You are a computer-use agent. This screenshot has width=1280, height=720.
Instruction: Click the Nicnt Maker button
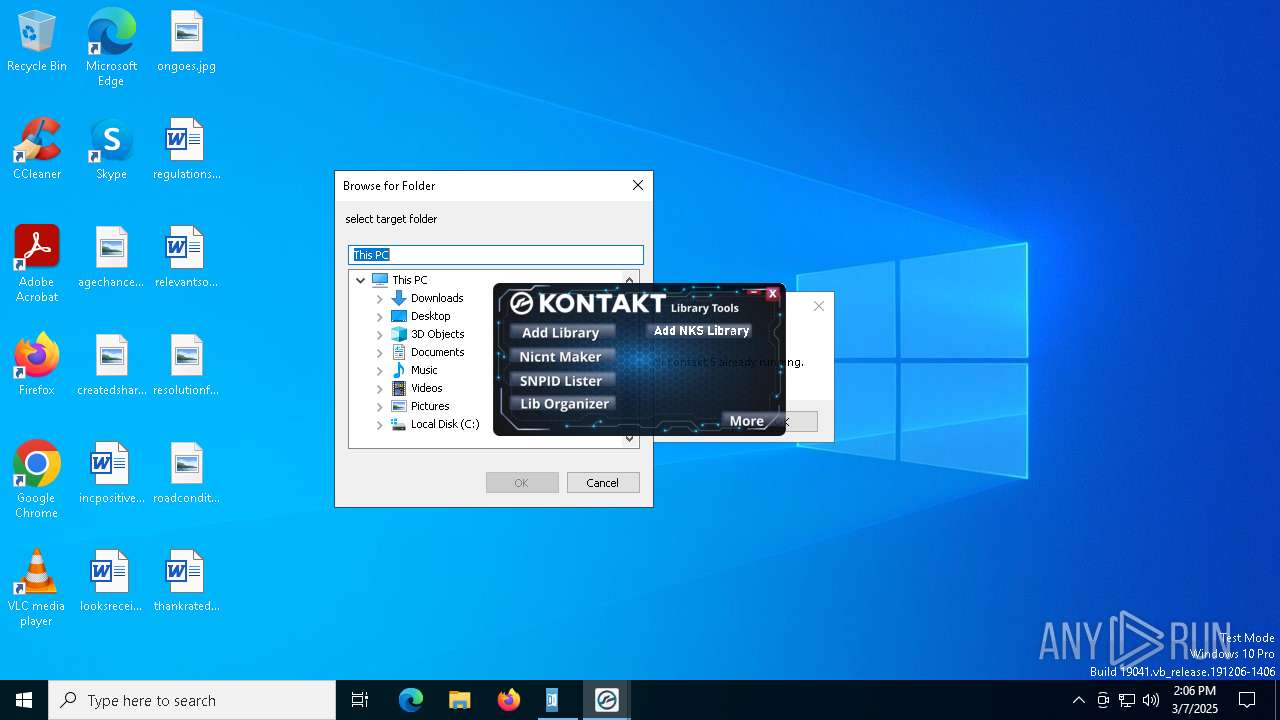pos(561,356)
